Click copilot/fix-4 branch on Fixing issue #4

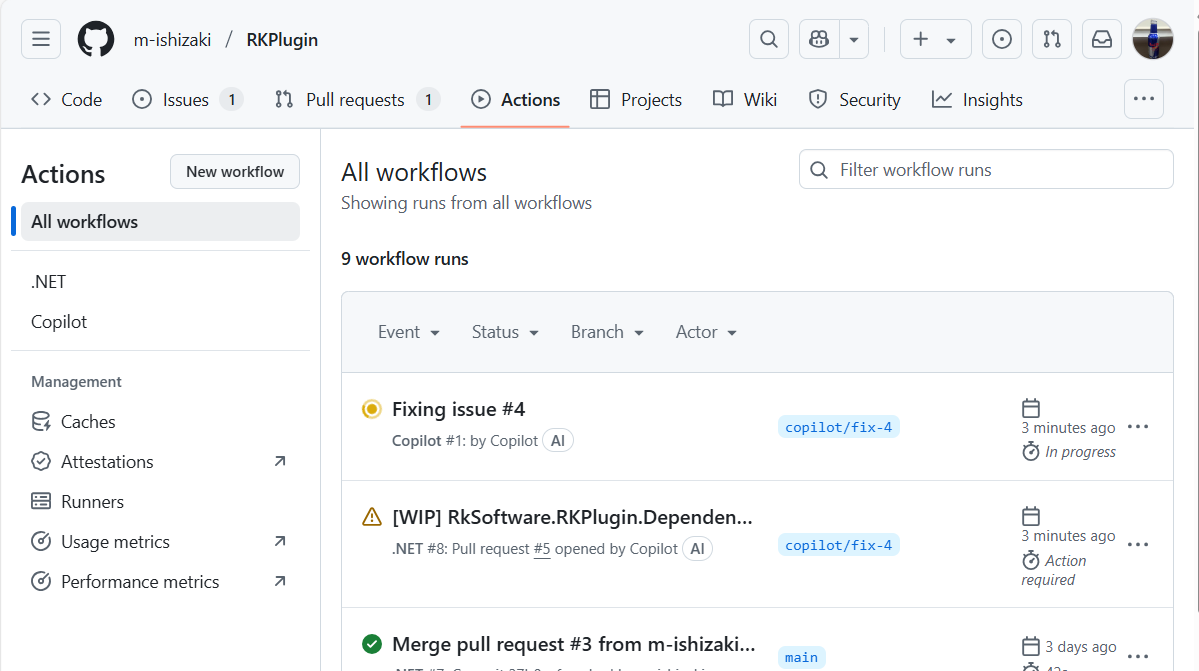pyautogui.click(x=839, y=427)
